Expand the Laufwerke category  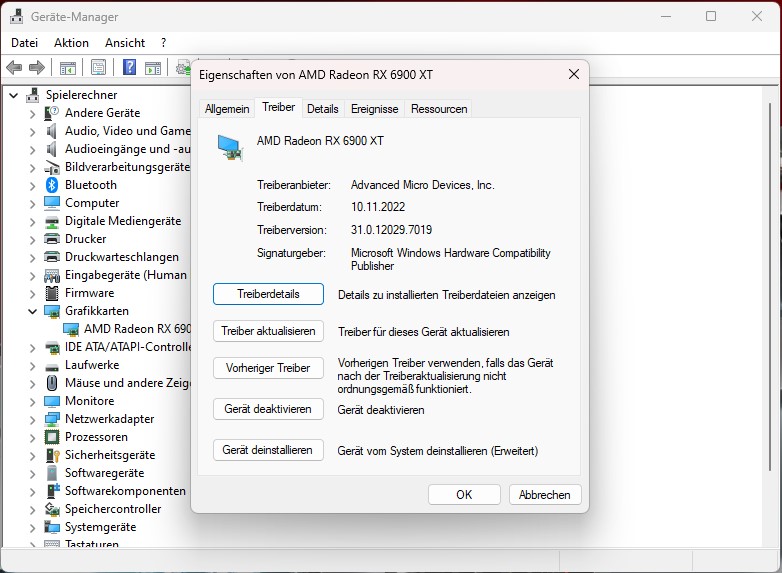tap(32, 366)
